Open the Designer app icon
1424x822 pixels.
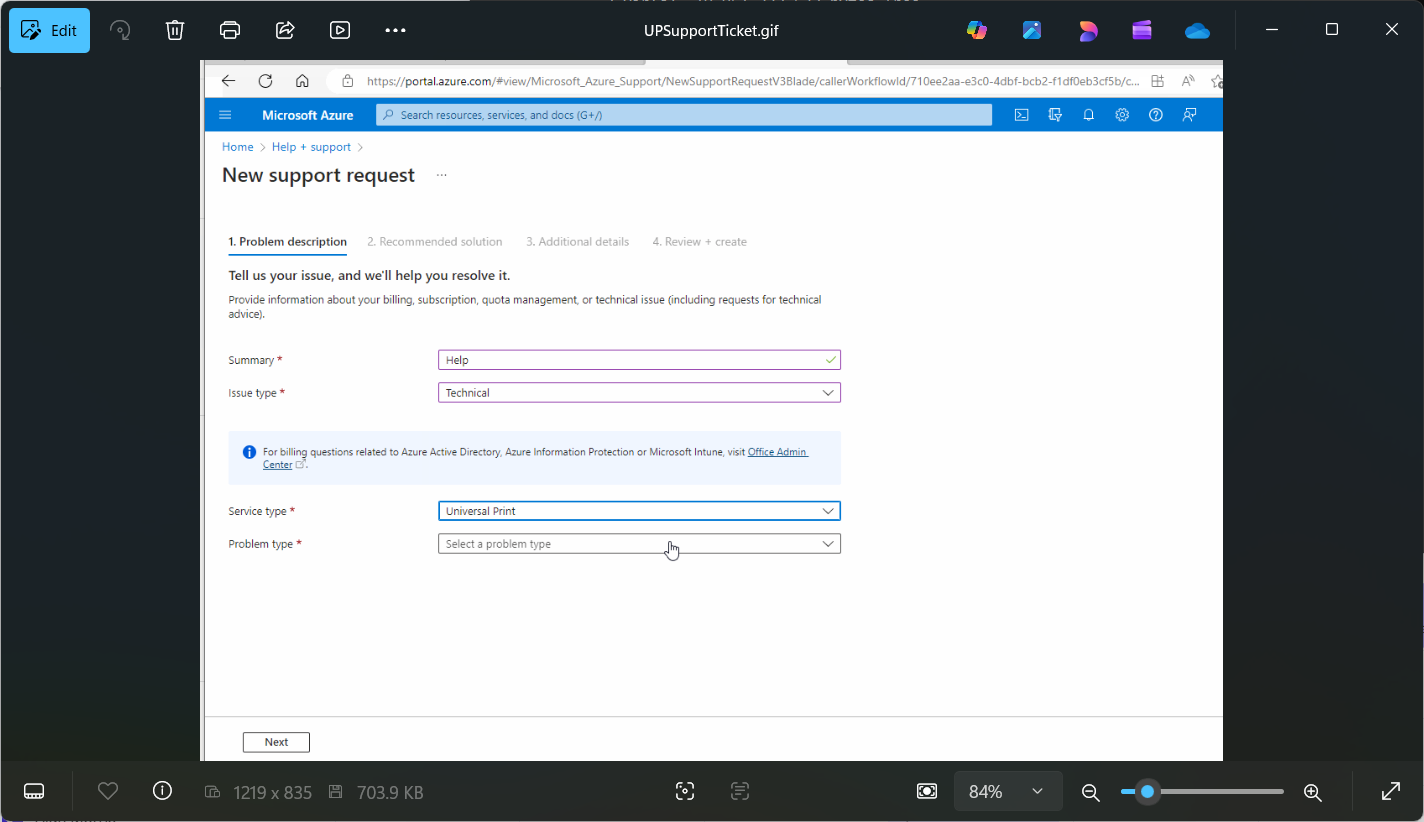1032,30
